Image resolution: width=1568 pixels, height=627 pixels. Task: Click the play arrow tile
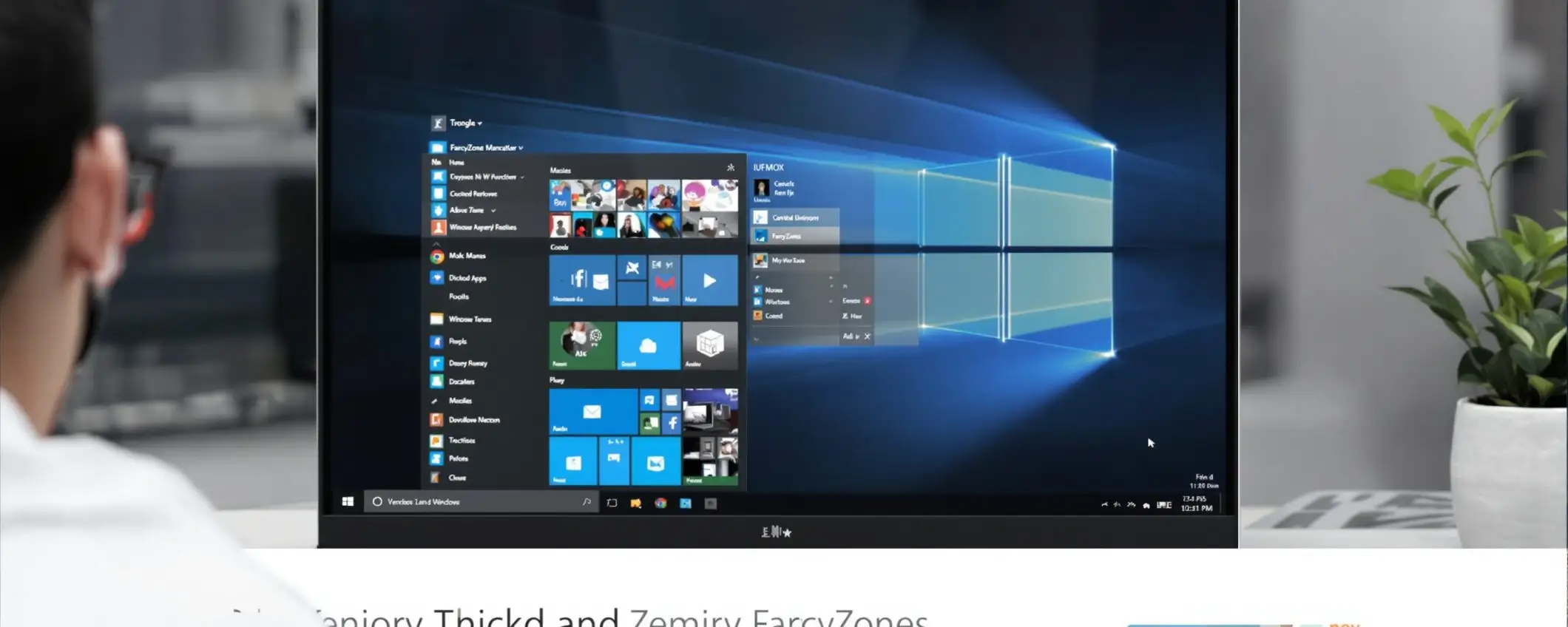(709, 280)
